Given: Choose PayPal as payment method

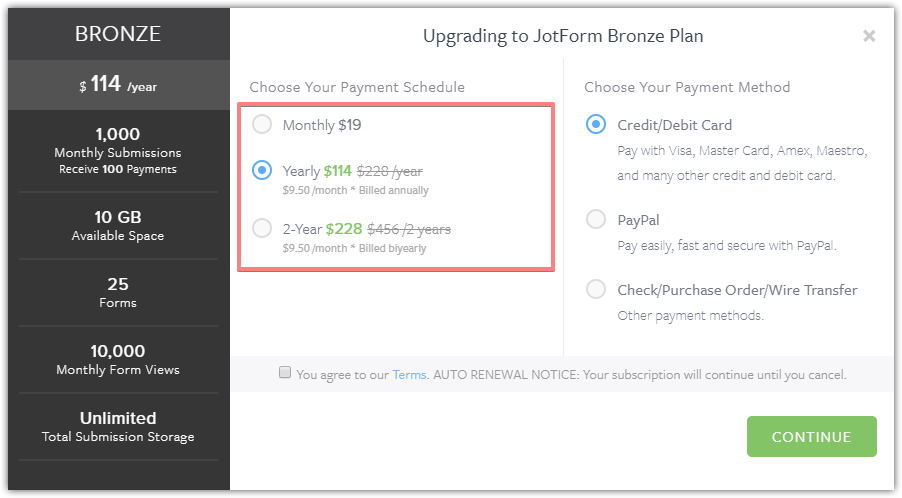Looking at the screenshot, I should pos(596,219).
